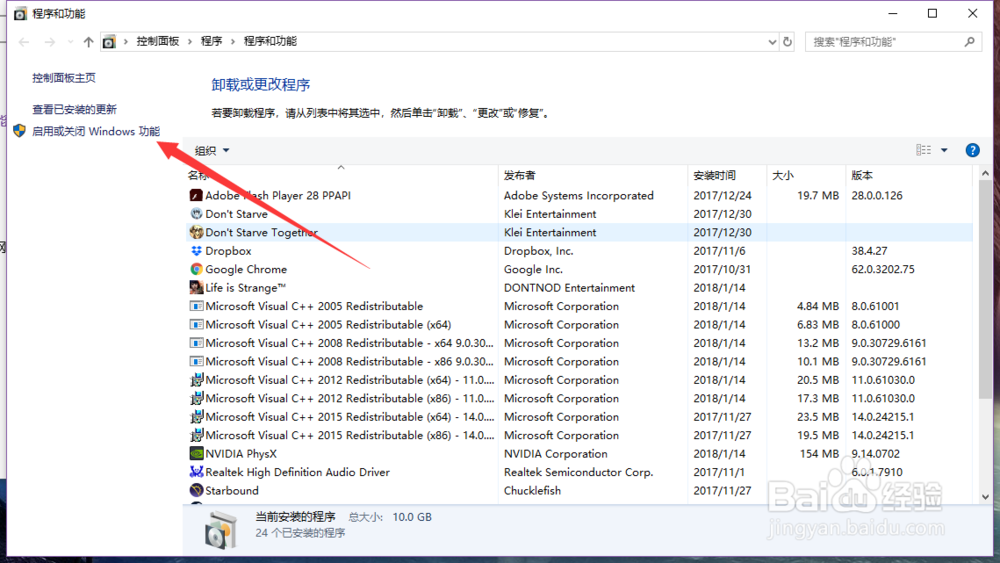Viewport: 1000px width, 563px height.
Task: Click the back navigation arrow
Action: [x=24, y=42]
